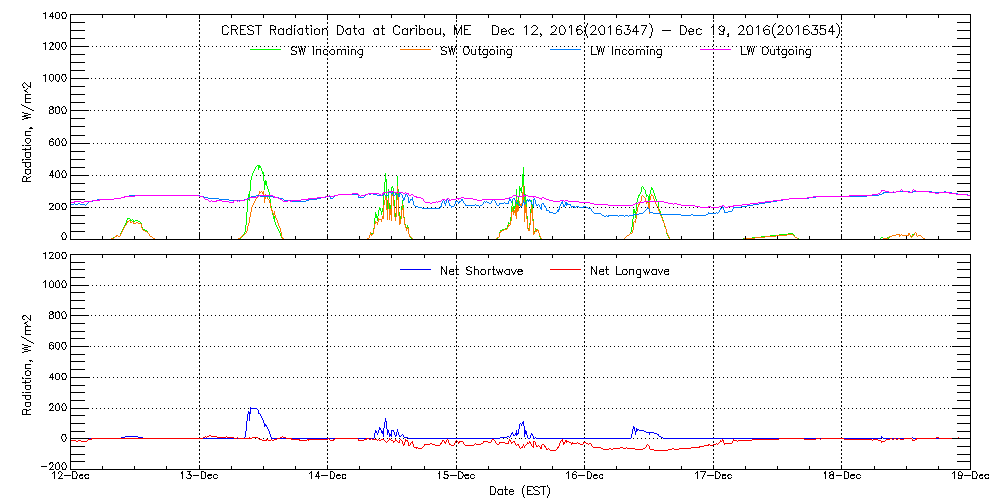The height and width of the screenshot is (500, 1000).
Task: Click the 18-Dec date tick label
Action: [x=841, y=477]
